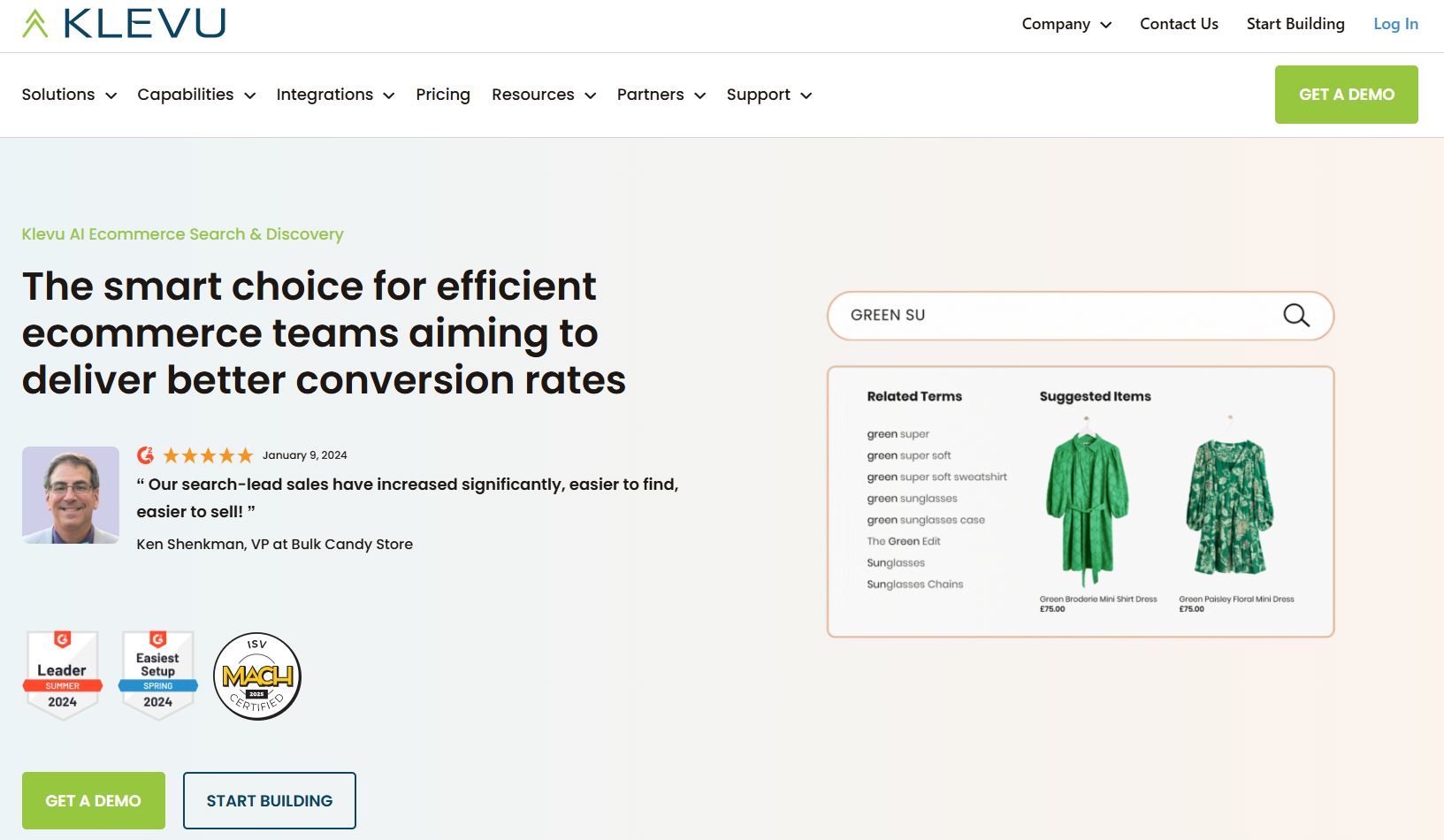Screen dimensions: 1444x840
Task: Click the MACH Certified ISV badge
Action: pos(257,676)
